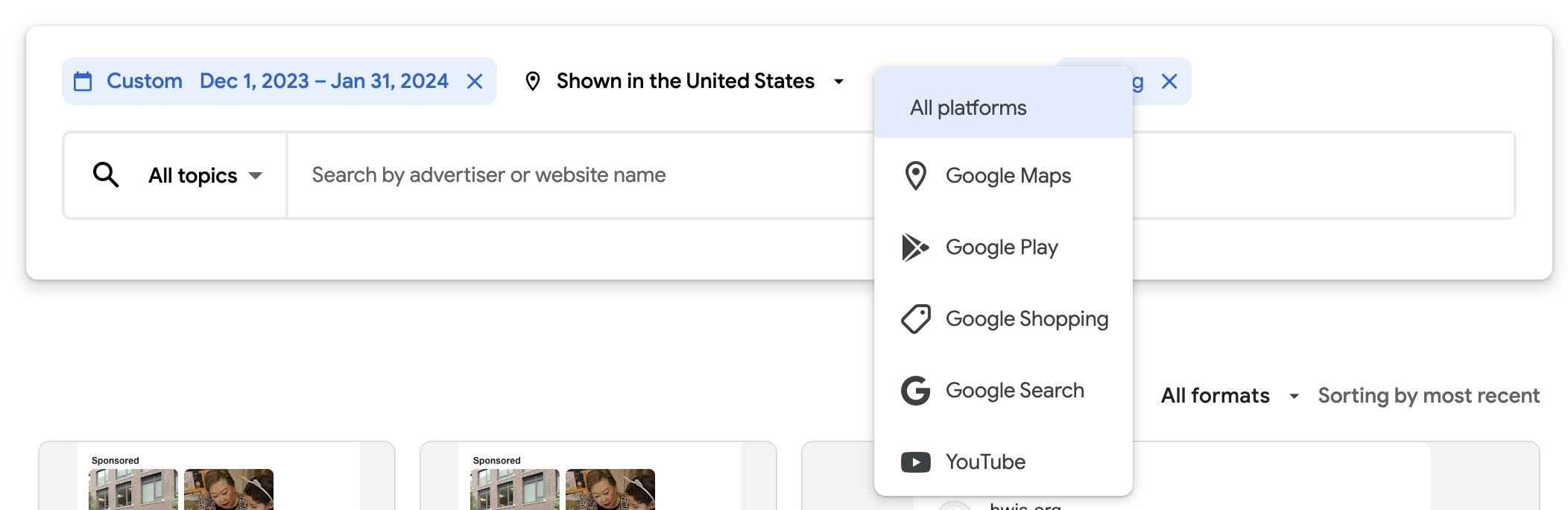Choose YouTube platform
The height and width of the screenshot is (510, 1568).
(1003, 462)
